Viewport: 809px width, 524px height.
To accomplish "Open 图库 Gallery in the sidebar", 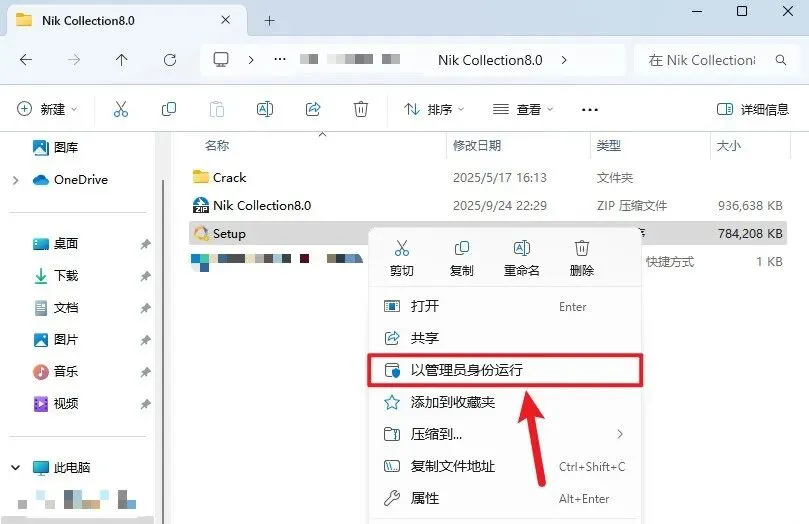I will (x=55, y=148).
